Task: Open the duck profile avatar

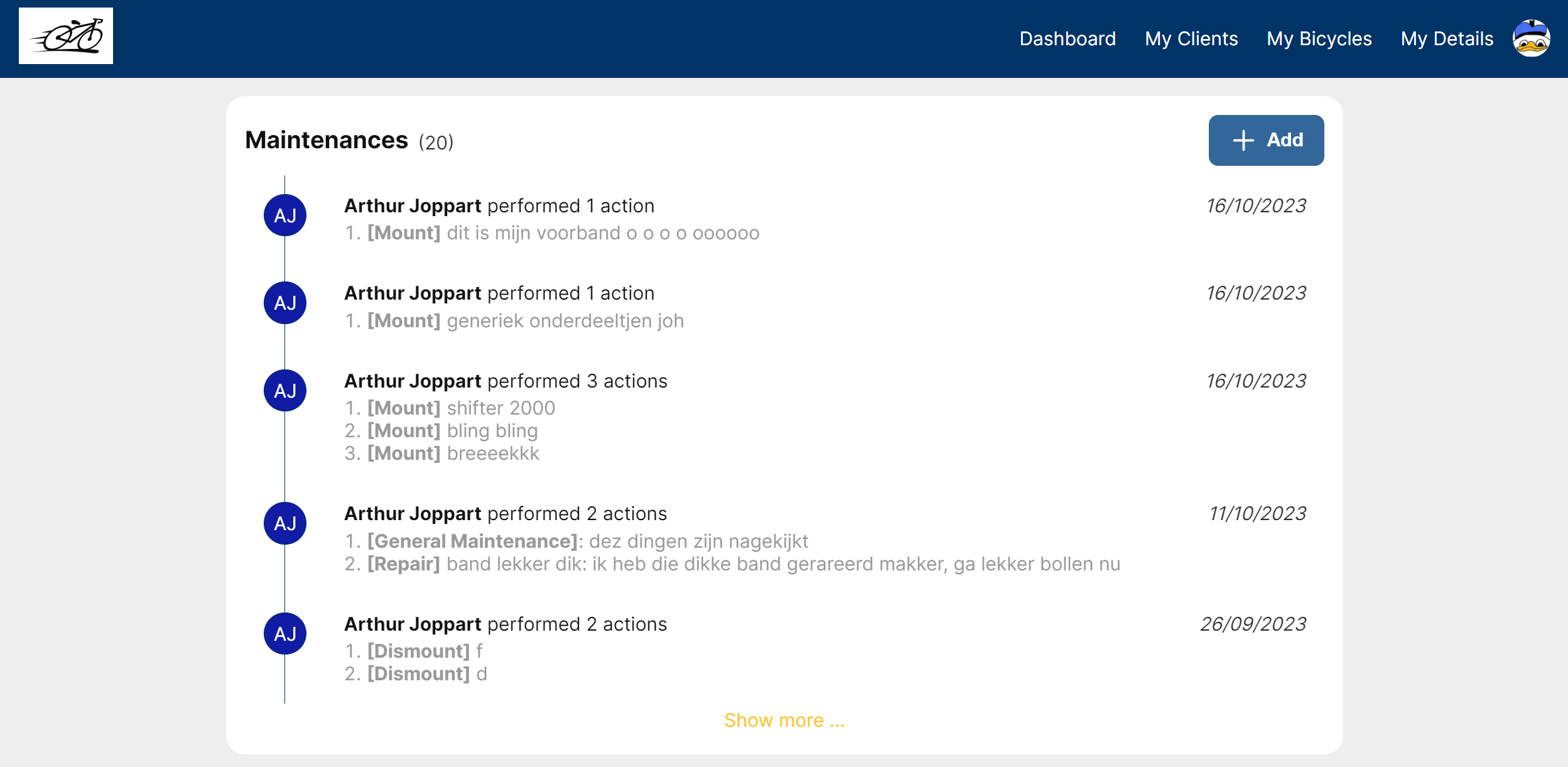Action: tap(1532, 38)
